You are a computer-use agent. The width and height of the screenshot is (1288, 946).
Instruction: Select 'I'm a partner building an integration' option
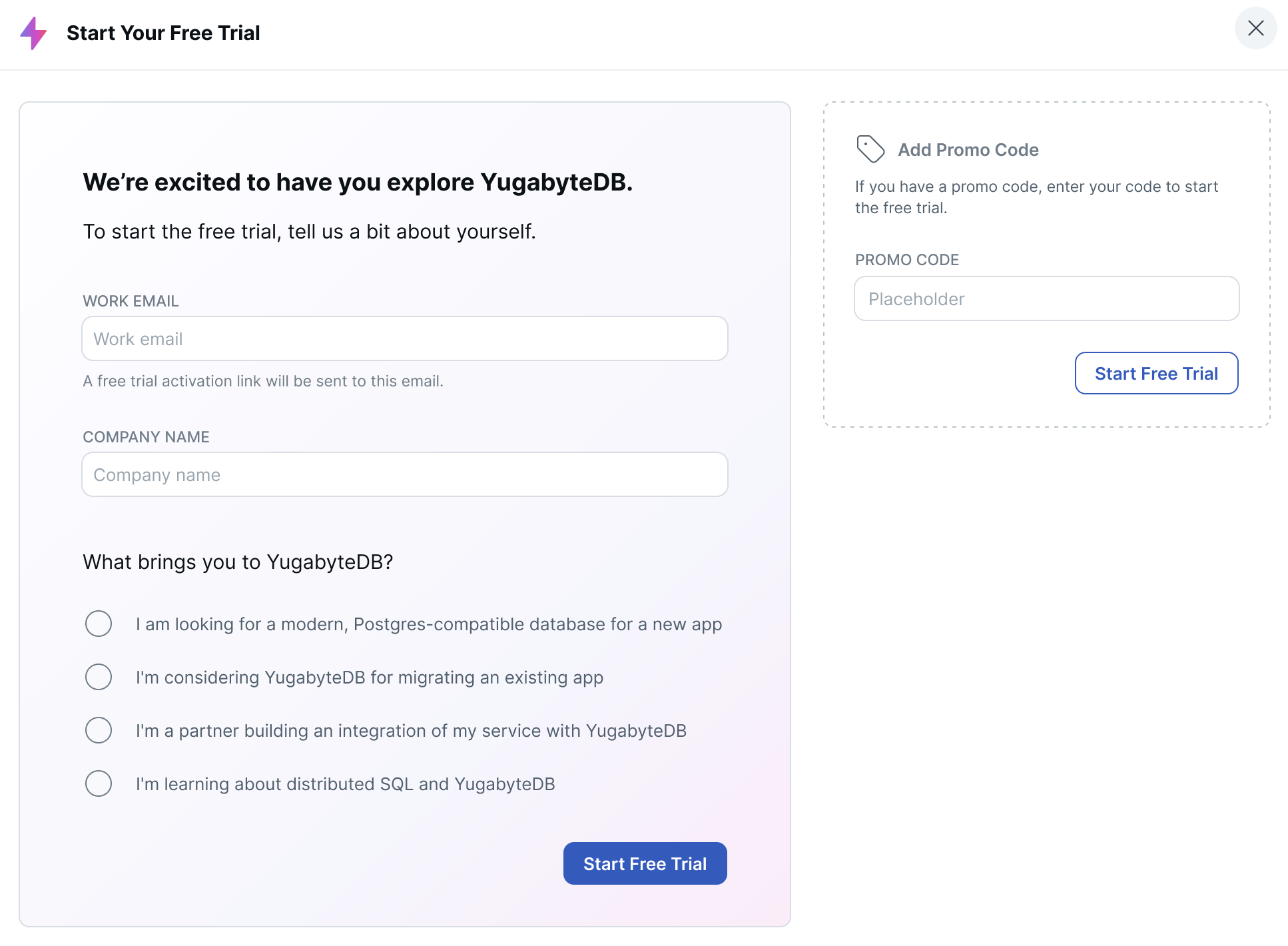click(99, 730)
